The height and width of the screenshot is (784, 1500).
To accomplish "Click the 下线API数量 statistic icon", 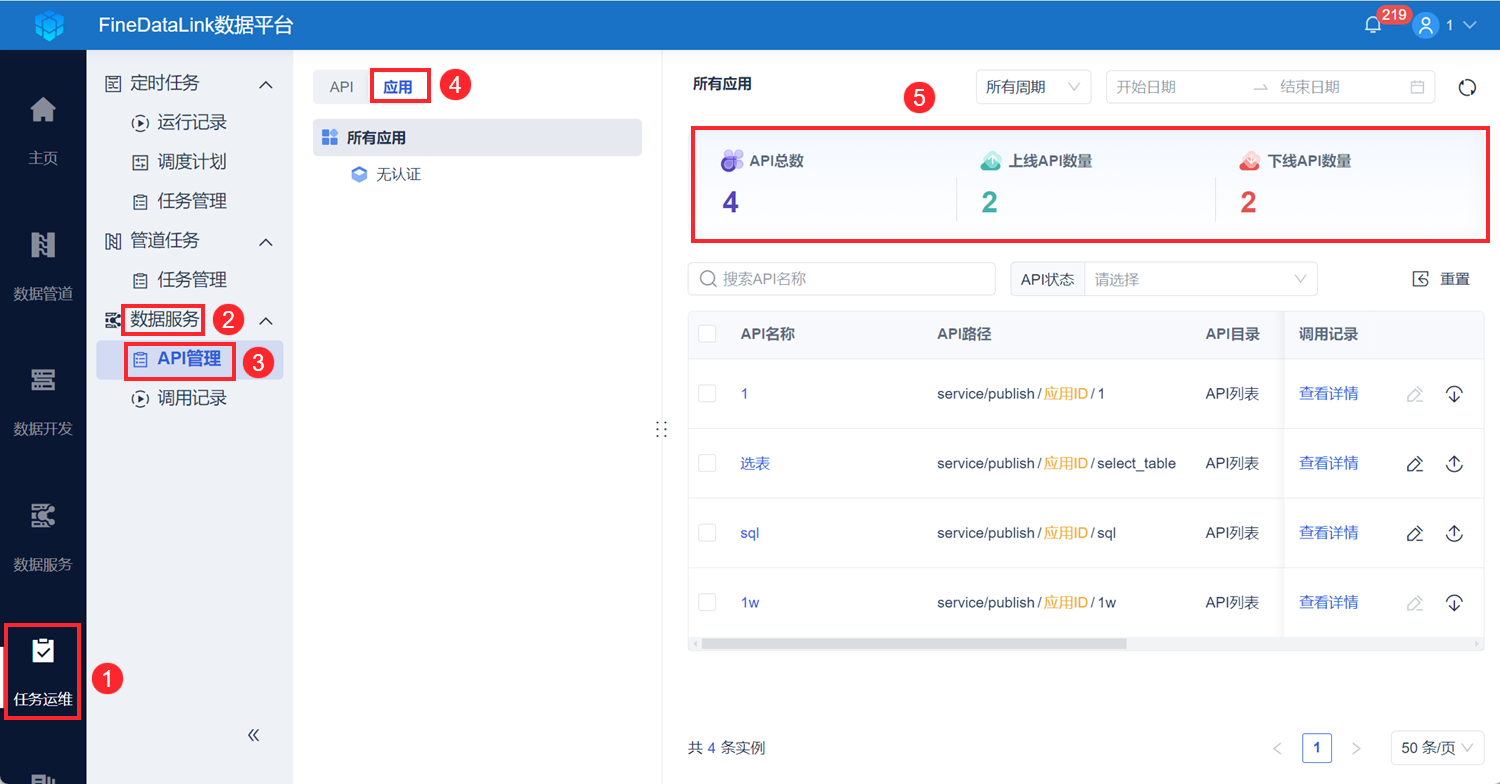I will pyautogui.click(x=1249, y=161).
